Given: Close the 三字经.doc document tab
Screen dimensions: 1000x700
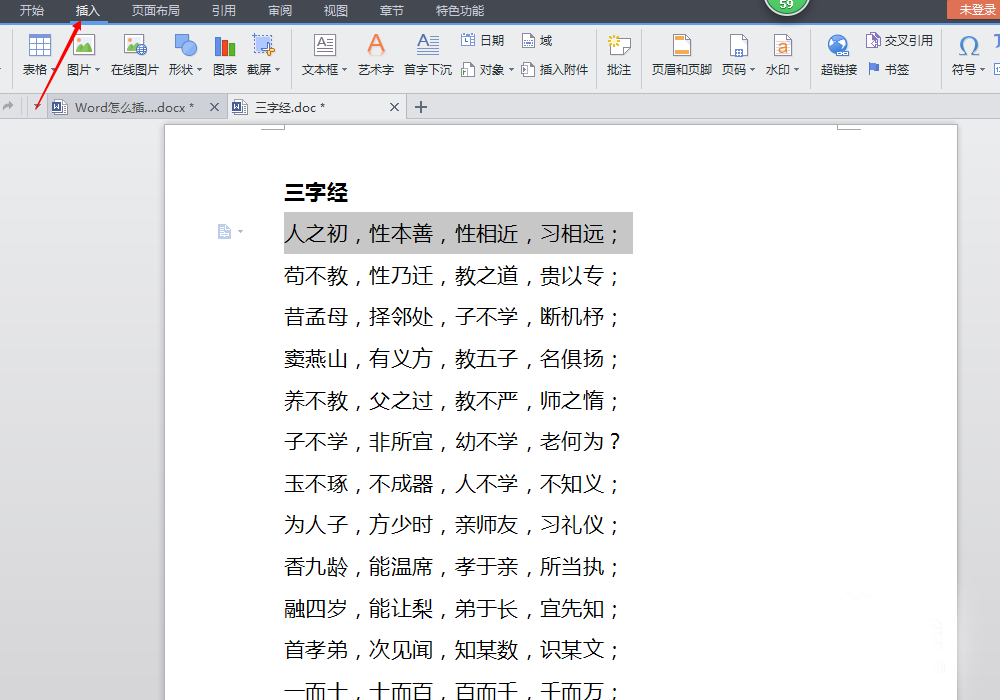Looking at the screenshot, I should (395, 107).
